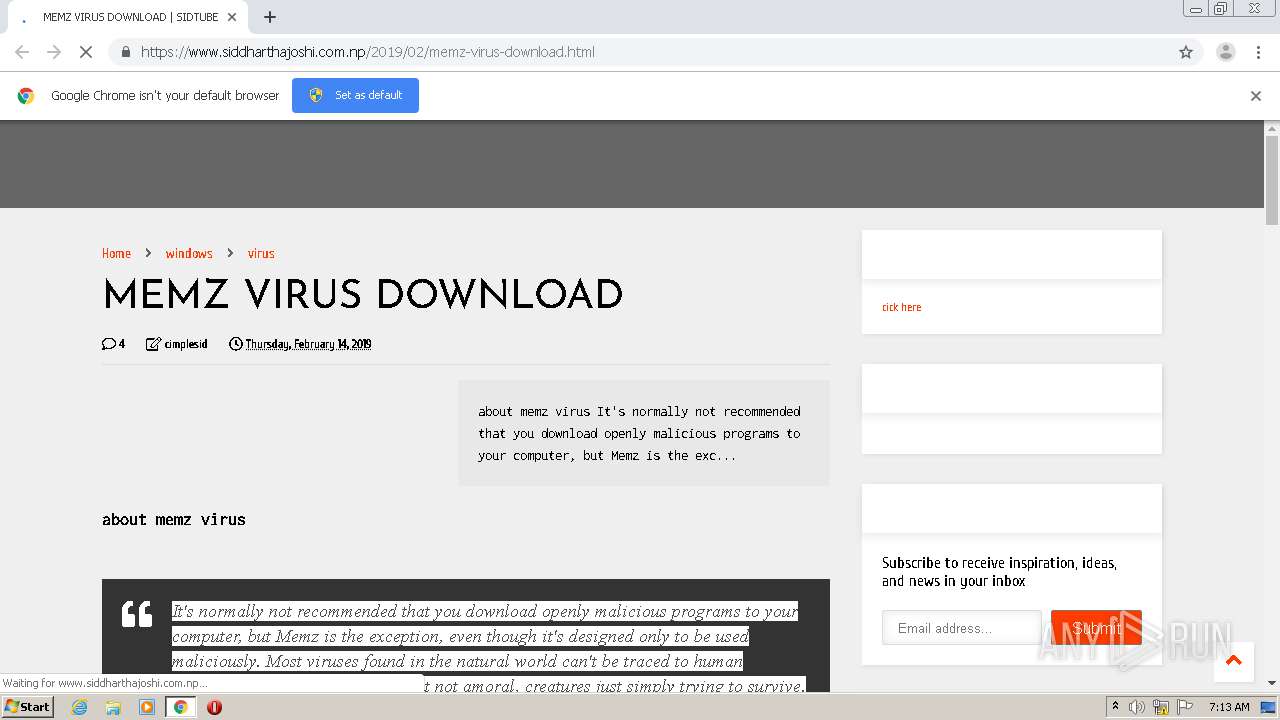Click the browser forward arrow
The height and width of the screenshot is (720, 1280).
[54, 52]
